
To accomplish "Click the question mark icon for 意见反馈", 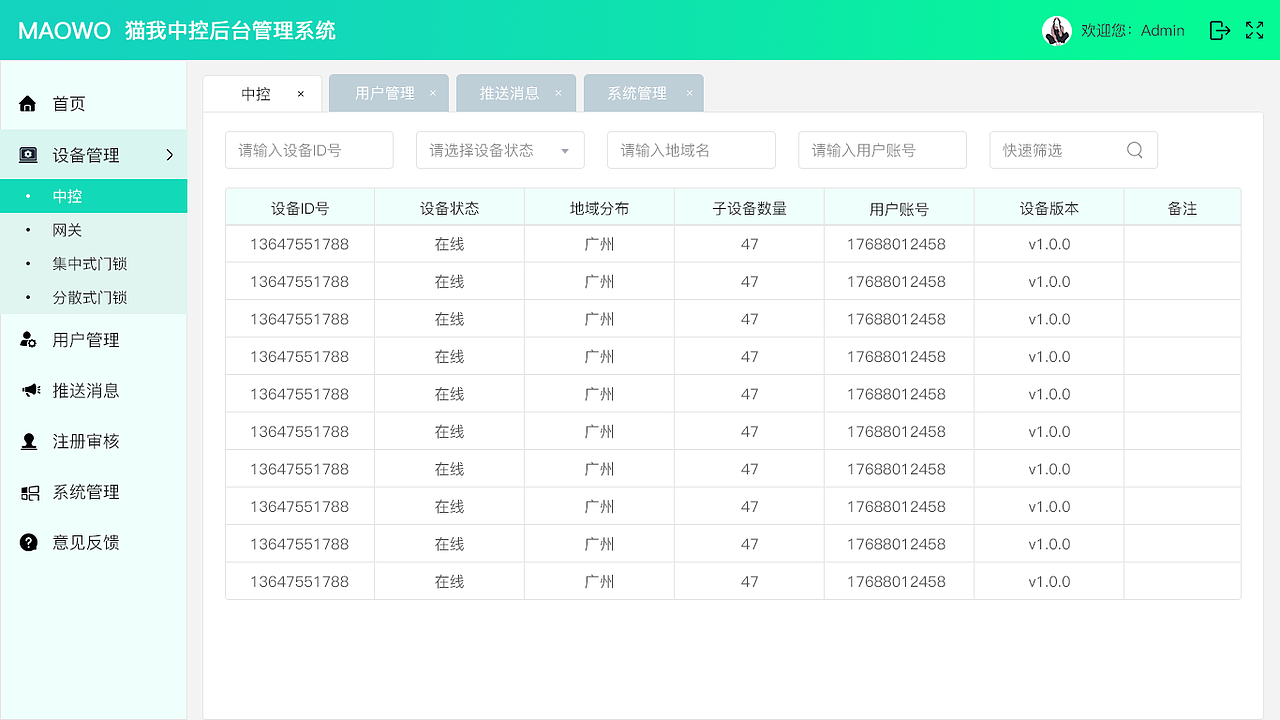I will pyautogui.click(x=29, y=542).
